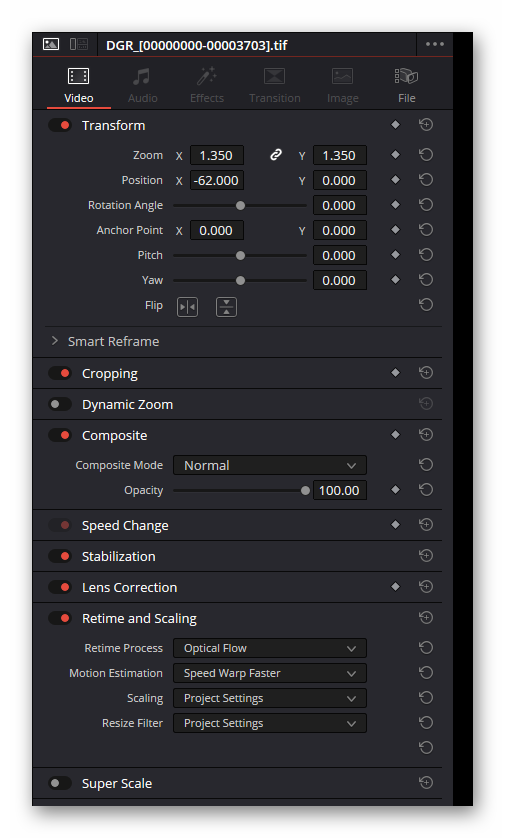Open Motion Estimation Speed Warp dropdown
Screen dimensions: 505x838
coord(270,673)
